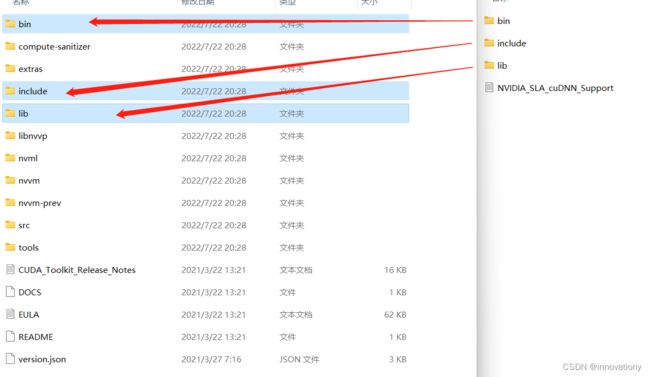The image size is (650, 377).
Task: Click the 2021/3/27 7:16 date of version.json
Action: pyautogui.click(x=211, y=359)
